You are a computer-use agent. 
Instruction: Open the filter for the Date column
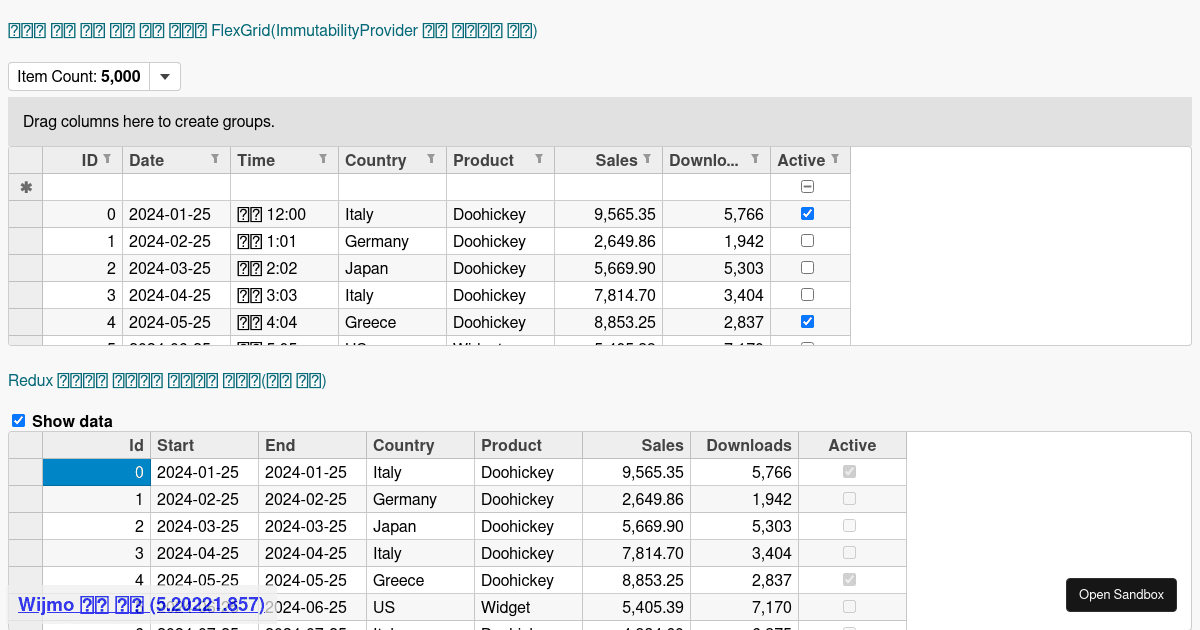click(215, 157)
